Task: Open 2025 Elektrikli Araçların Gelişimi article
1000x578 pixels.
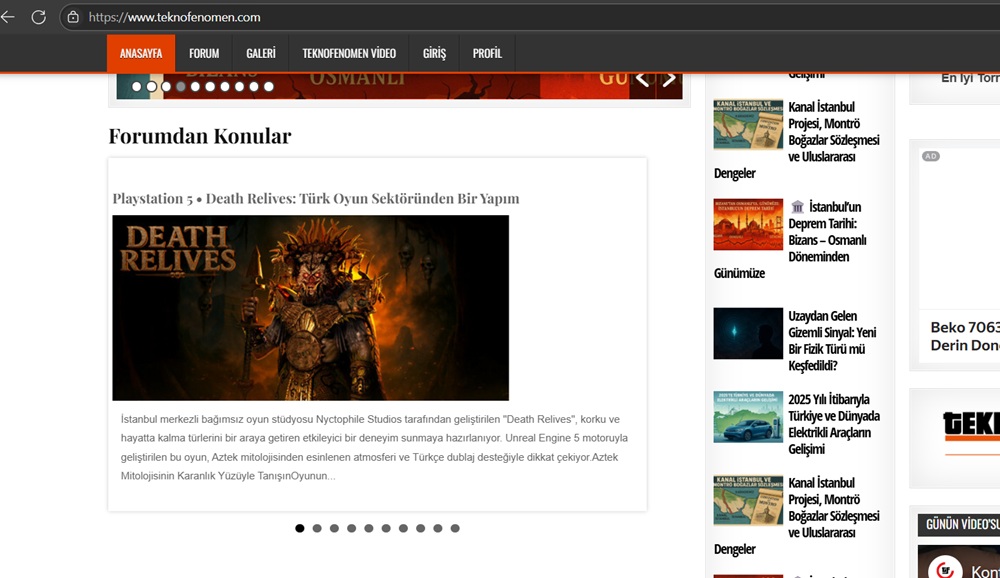Action: pos(833,424)
